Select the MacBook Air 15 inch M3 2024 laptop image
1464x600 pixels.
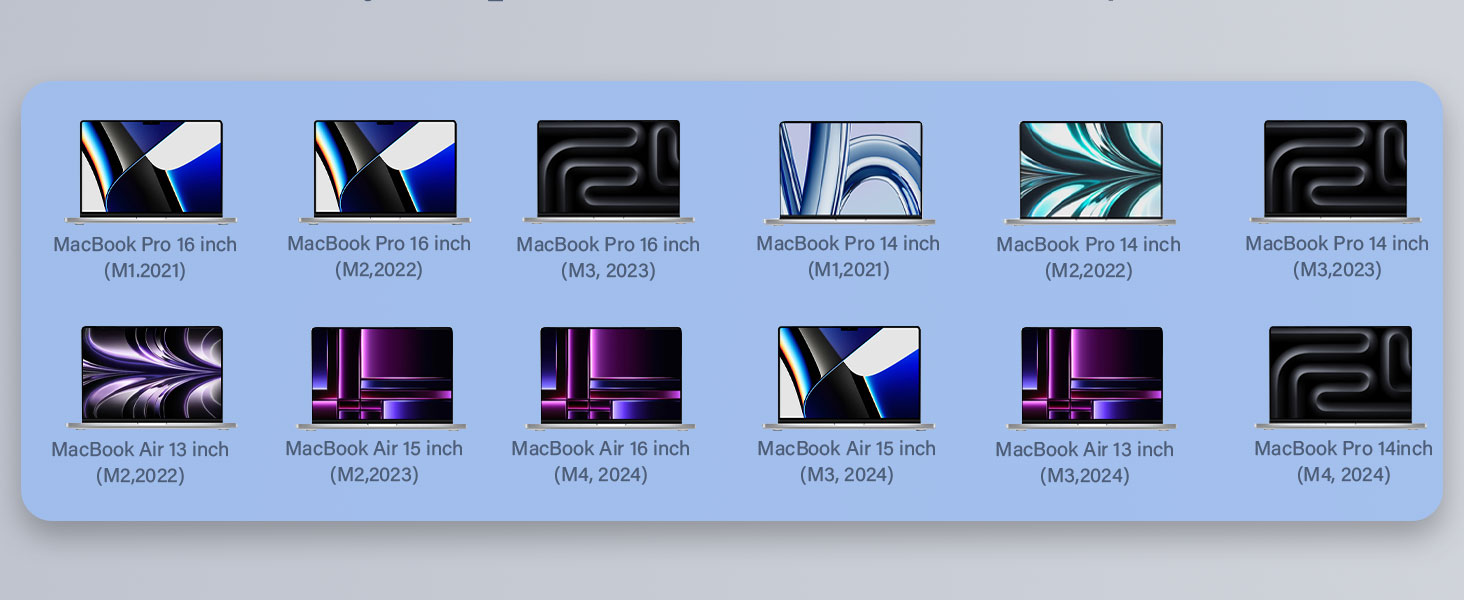(849, 373)
